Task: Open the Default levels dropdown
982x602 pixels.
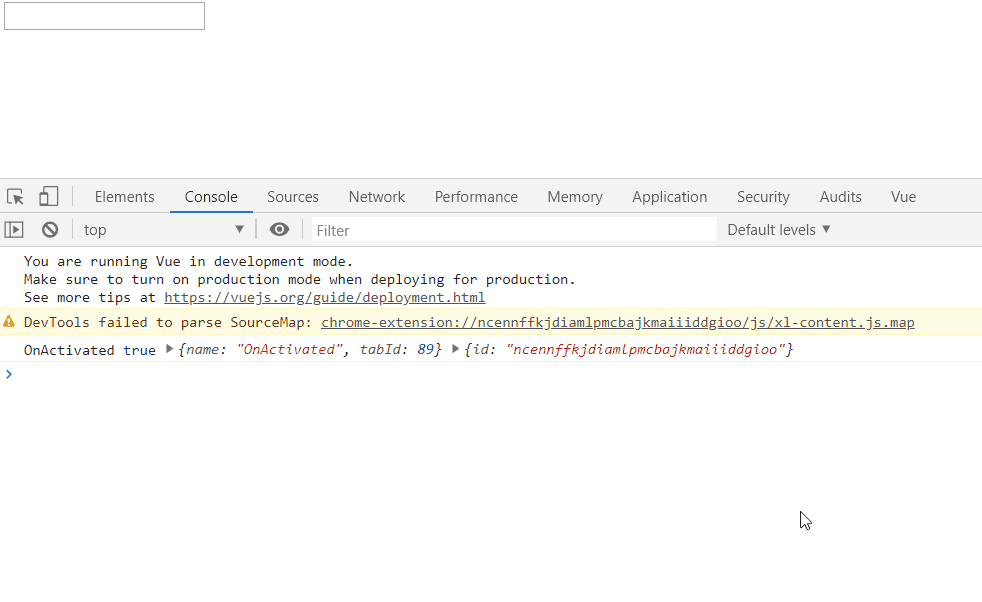Action: pos(779,230)
